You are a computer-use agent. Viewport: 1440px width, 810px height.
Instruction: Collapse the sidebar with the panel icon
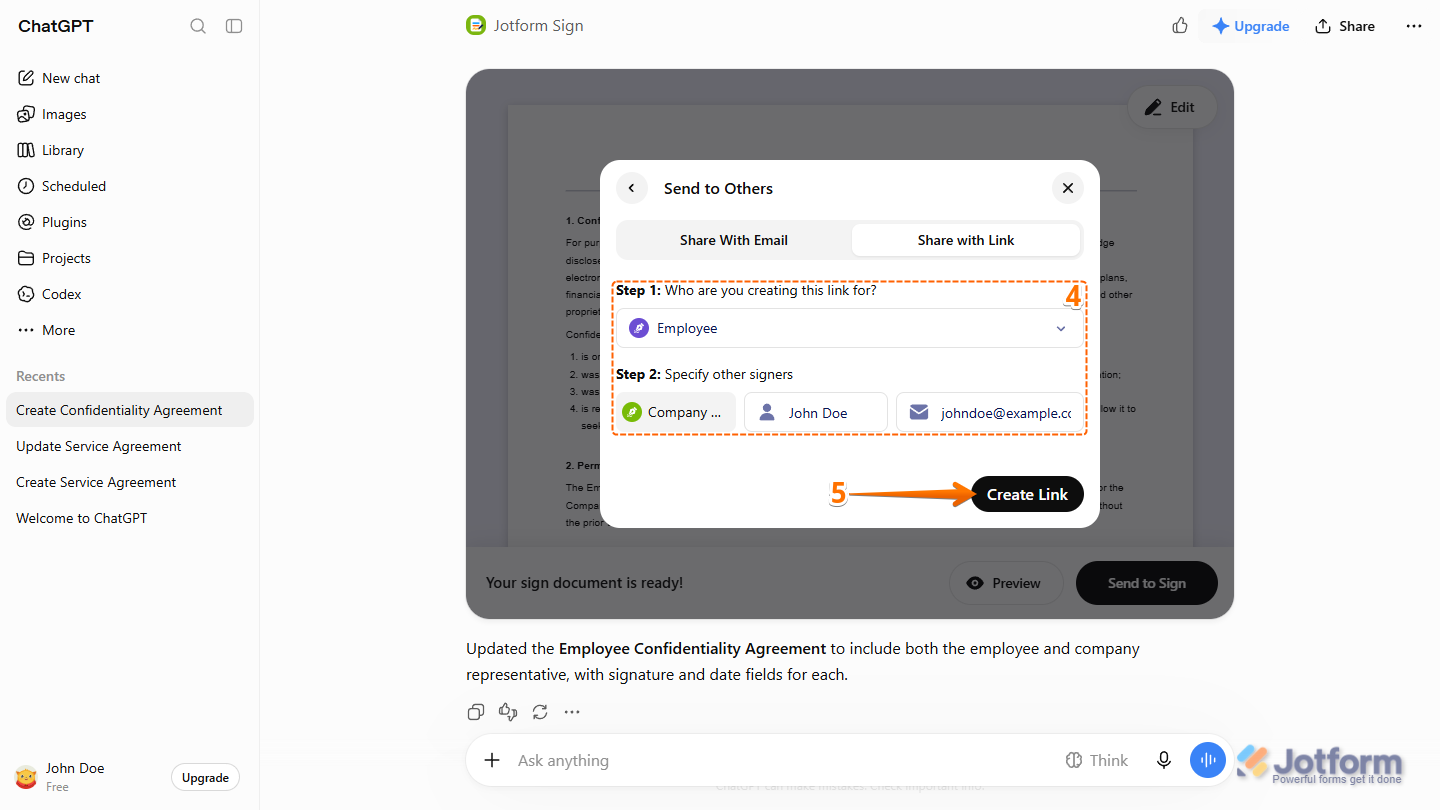coord(234,26)
